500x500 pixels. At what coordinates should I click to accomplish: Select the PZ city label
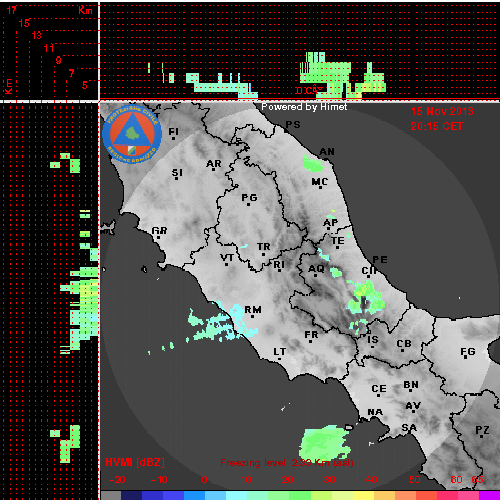click(482, 430)
